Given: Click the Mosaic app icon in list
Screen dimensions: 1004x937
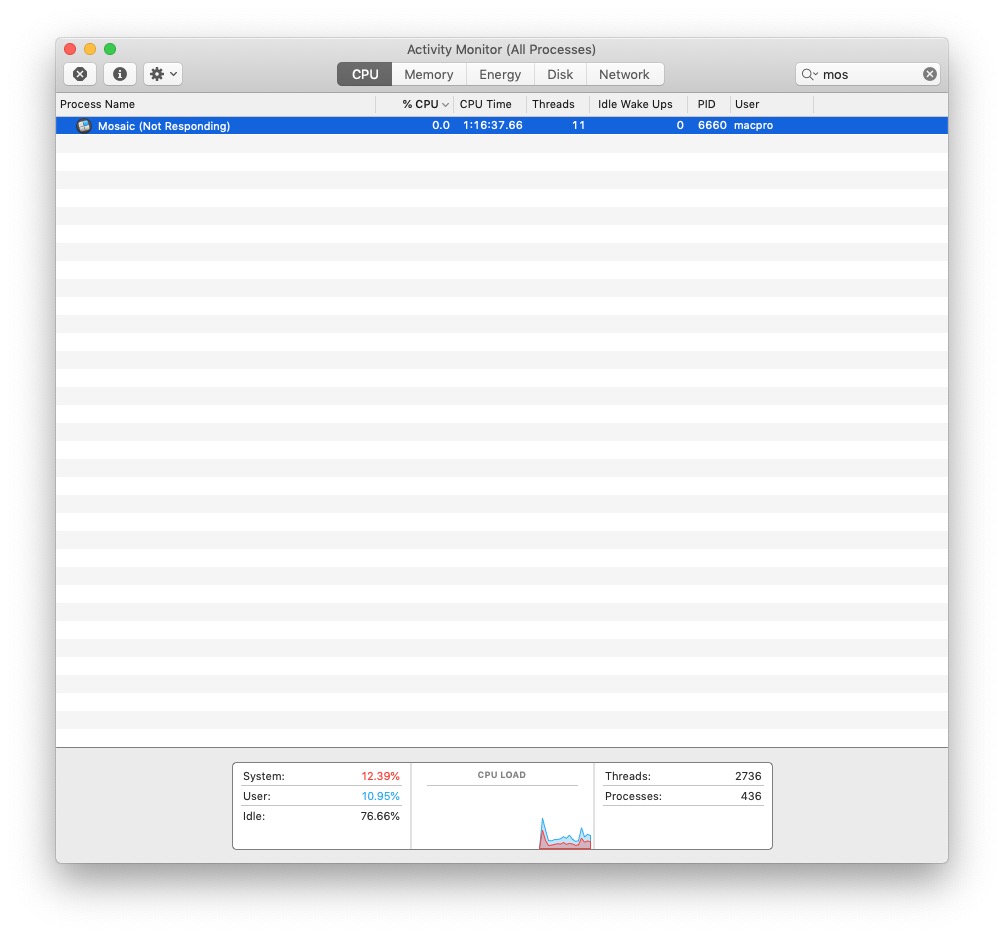Looking at the screenshot, I should (84, 126).
